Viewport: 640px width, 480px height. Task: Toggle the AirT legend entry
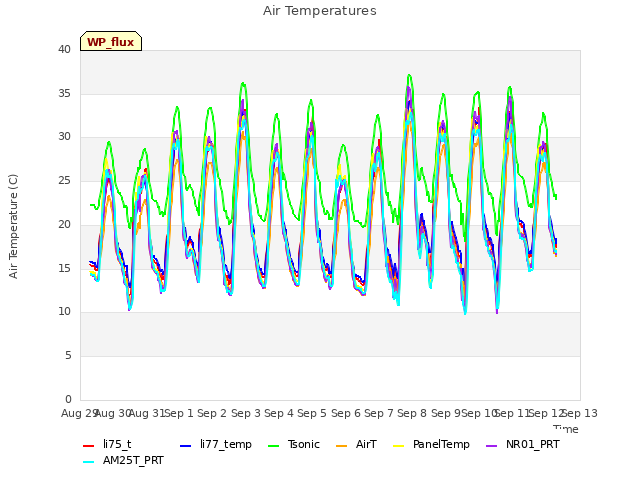click(356, 444)
